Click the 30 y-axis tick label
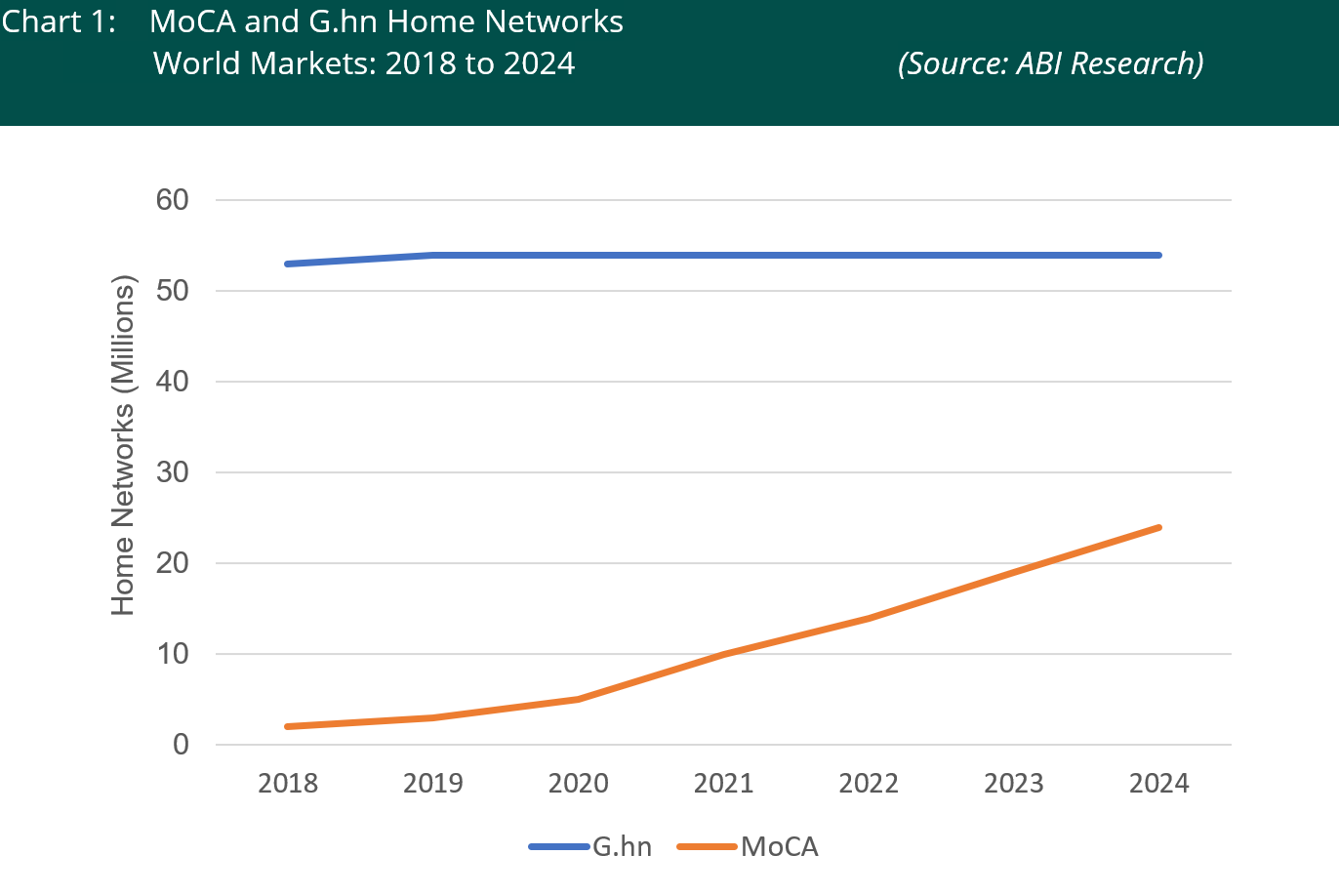The image size is (1339, 896). [172, 472]
